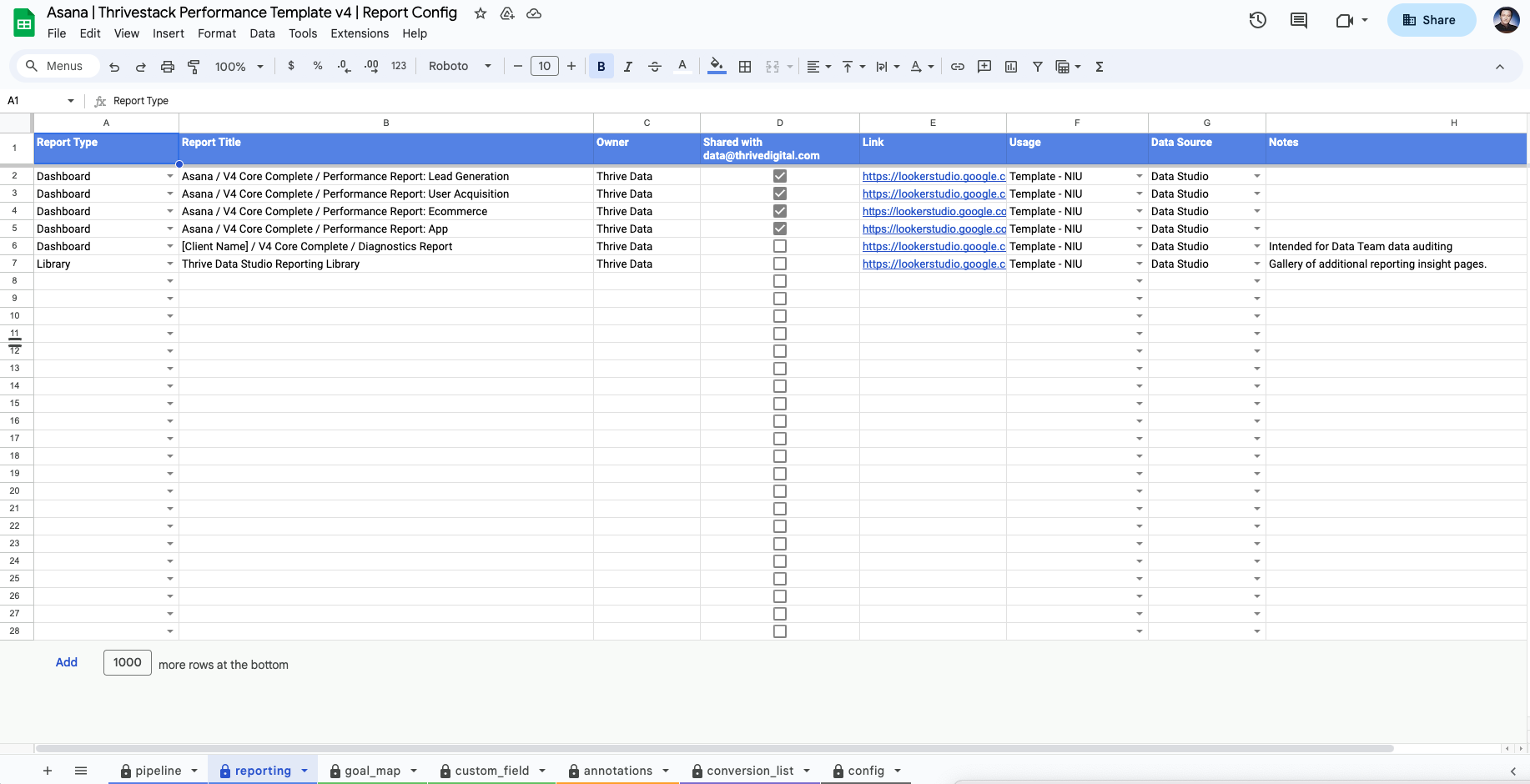Check Shared checkbox for Diagnostics Report row
The height and width of the screenshot is (784, 1530).
coord(780,246)
